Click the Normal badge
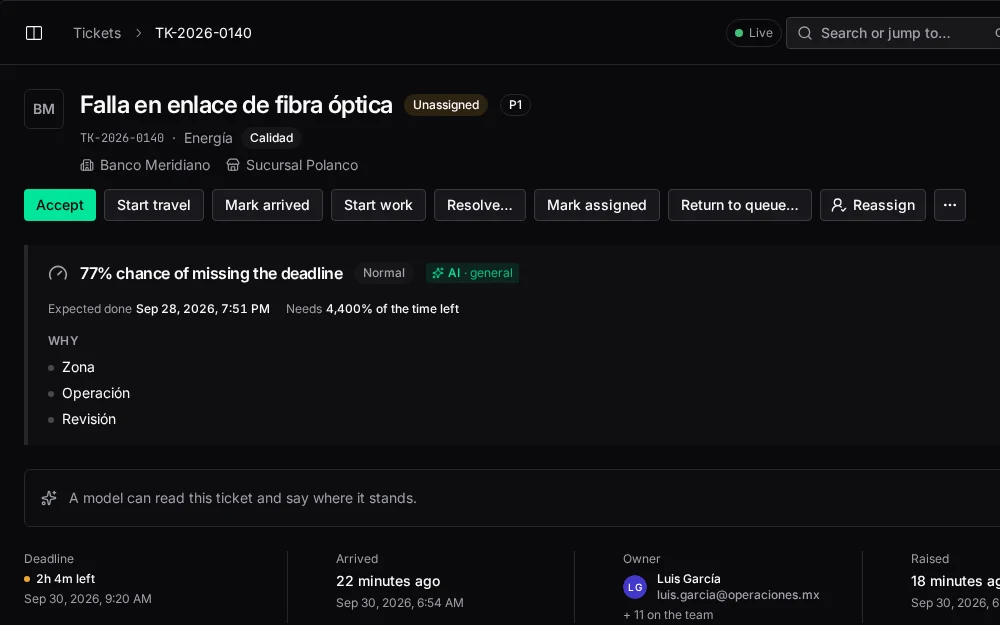 click(x=384, y=273)
